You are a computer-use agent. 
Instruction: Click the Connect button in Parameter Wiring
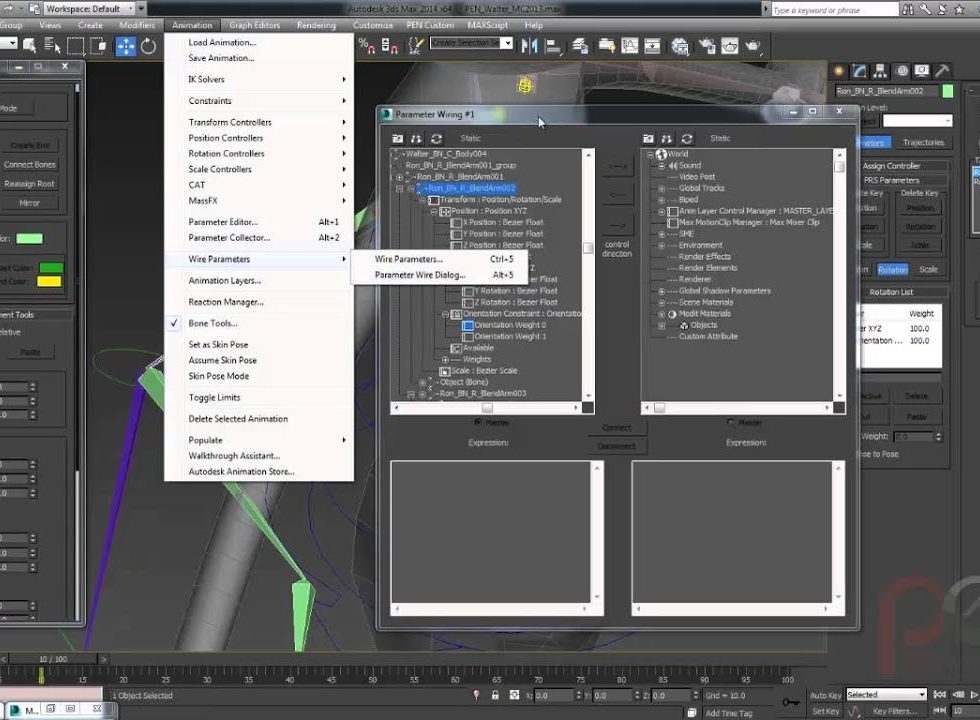pos(617,428)
